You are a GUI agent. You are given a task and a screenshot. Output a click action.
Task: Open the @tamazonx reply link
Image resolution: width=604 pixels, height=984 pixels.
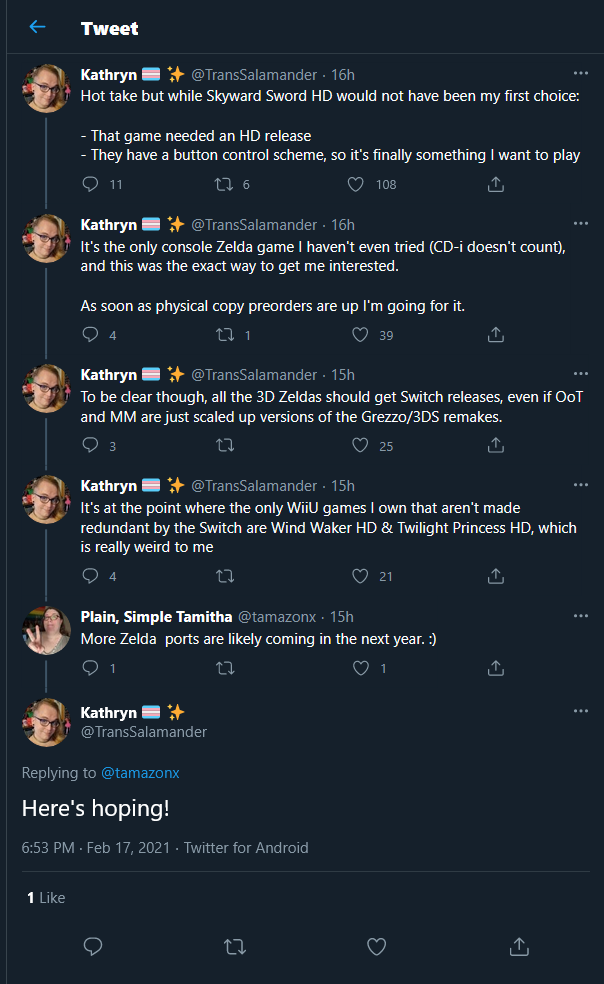[x=140, y=773]
